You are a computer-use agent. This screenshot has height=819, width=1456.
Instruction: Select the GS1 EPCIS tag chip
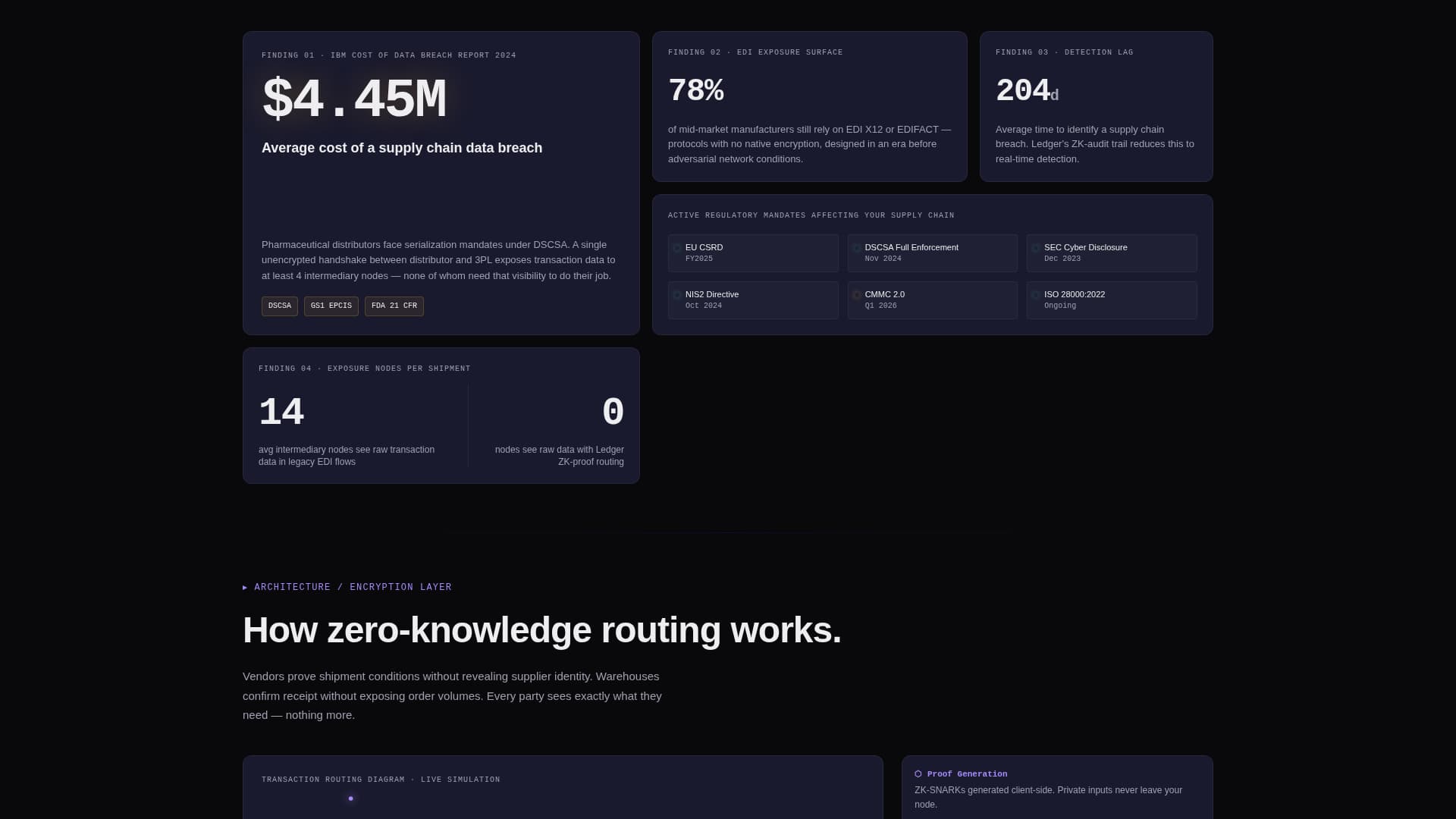(x=331, y=306)
